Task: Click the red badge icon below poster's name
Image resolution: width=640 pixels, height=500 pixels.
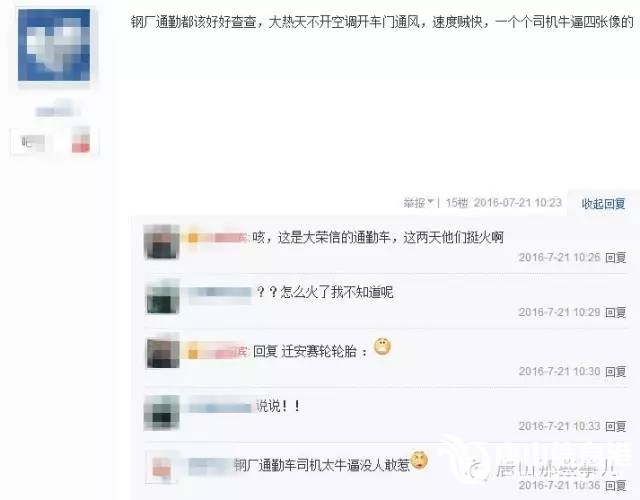Action: [x=81, y=140]
